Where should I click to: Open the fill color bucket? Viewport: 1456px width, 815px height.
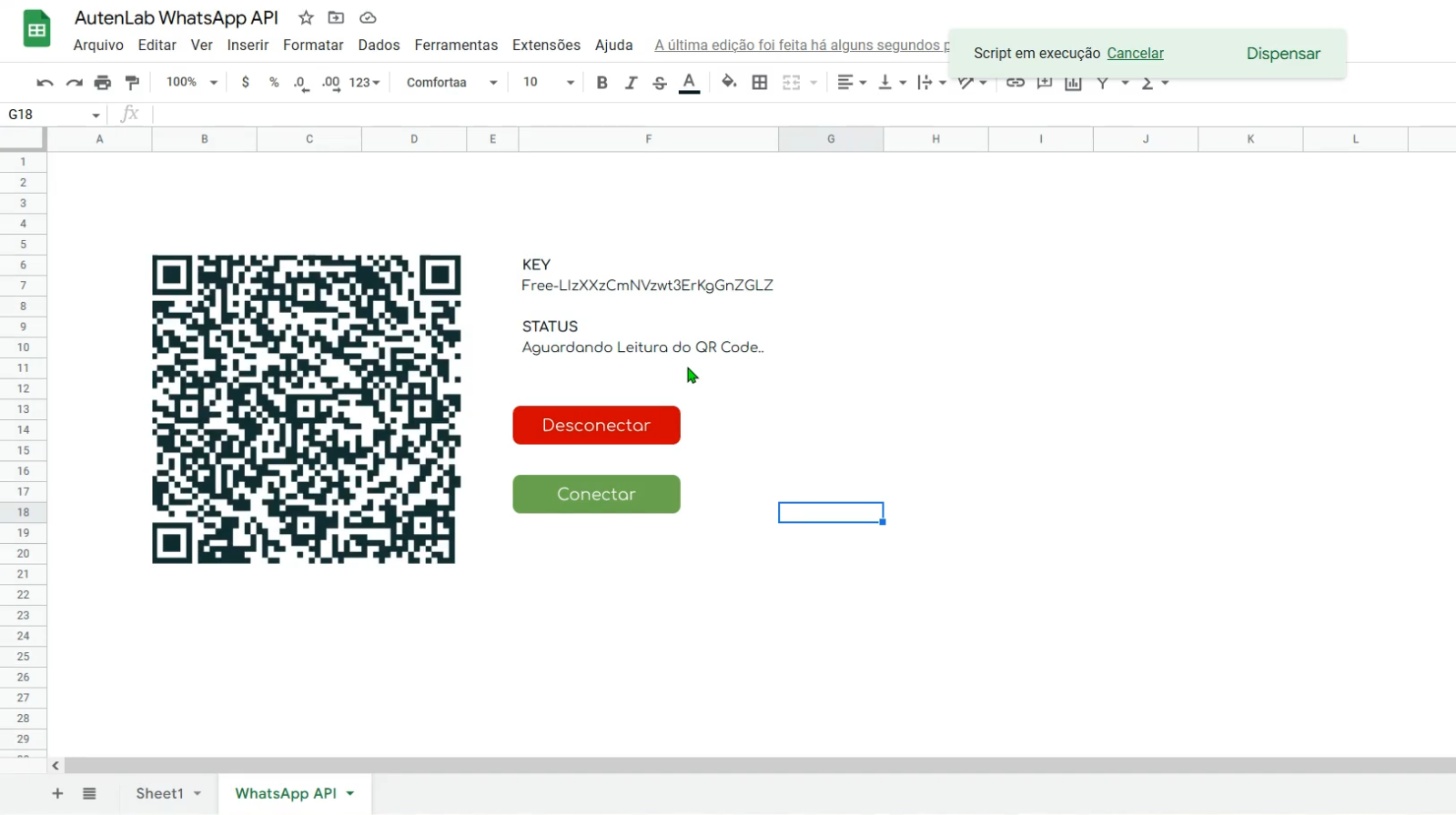coord(729,82)
